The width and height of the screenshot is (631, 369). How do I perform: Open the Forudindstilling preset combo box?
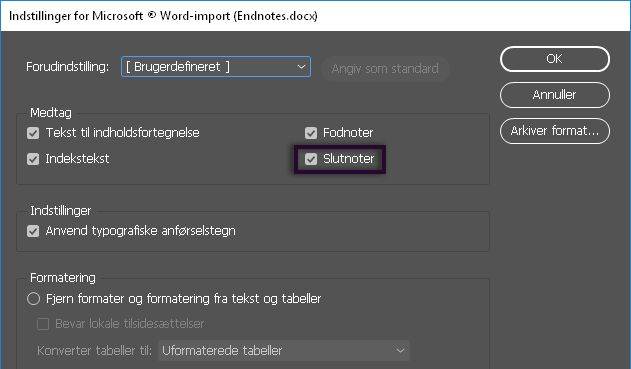(x=216, y=67)
